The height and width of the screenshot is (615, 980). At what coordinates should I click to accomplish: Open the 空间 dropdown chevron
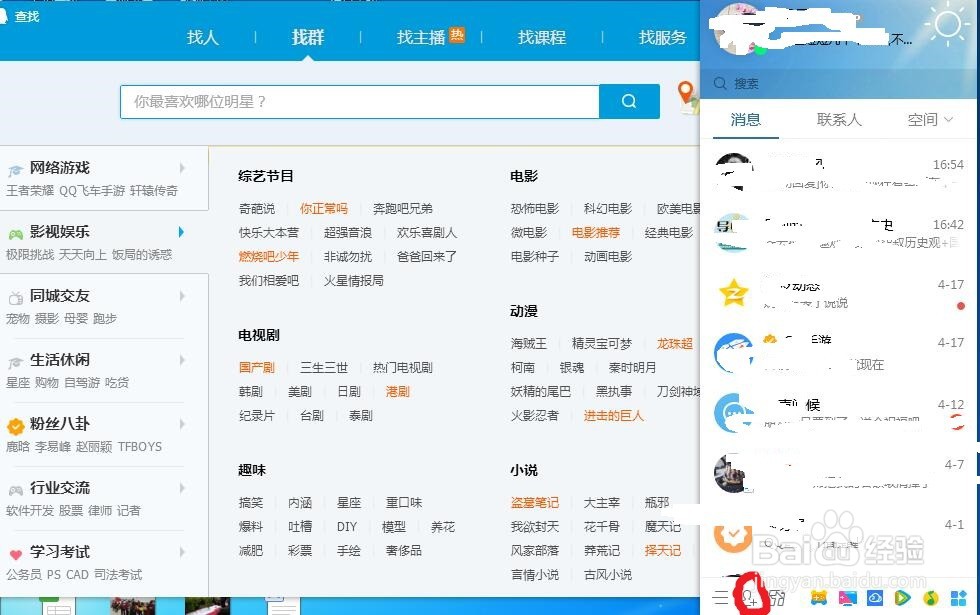[x=948, y=119]
